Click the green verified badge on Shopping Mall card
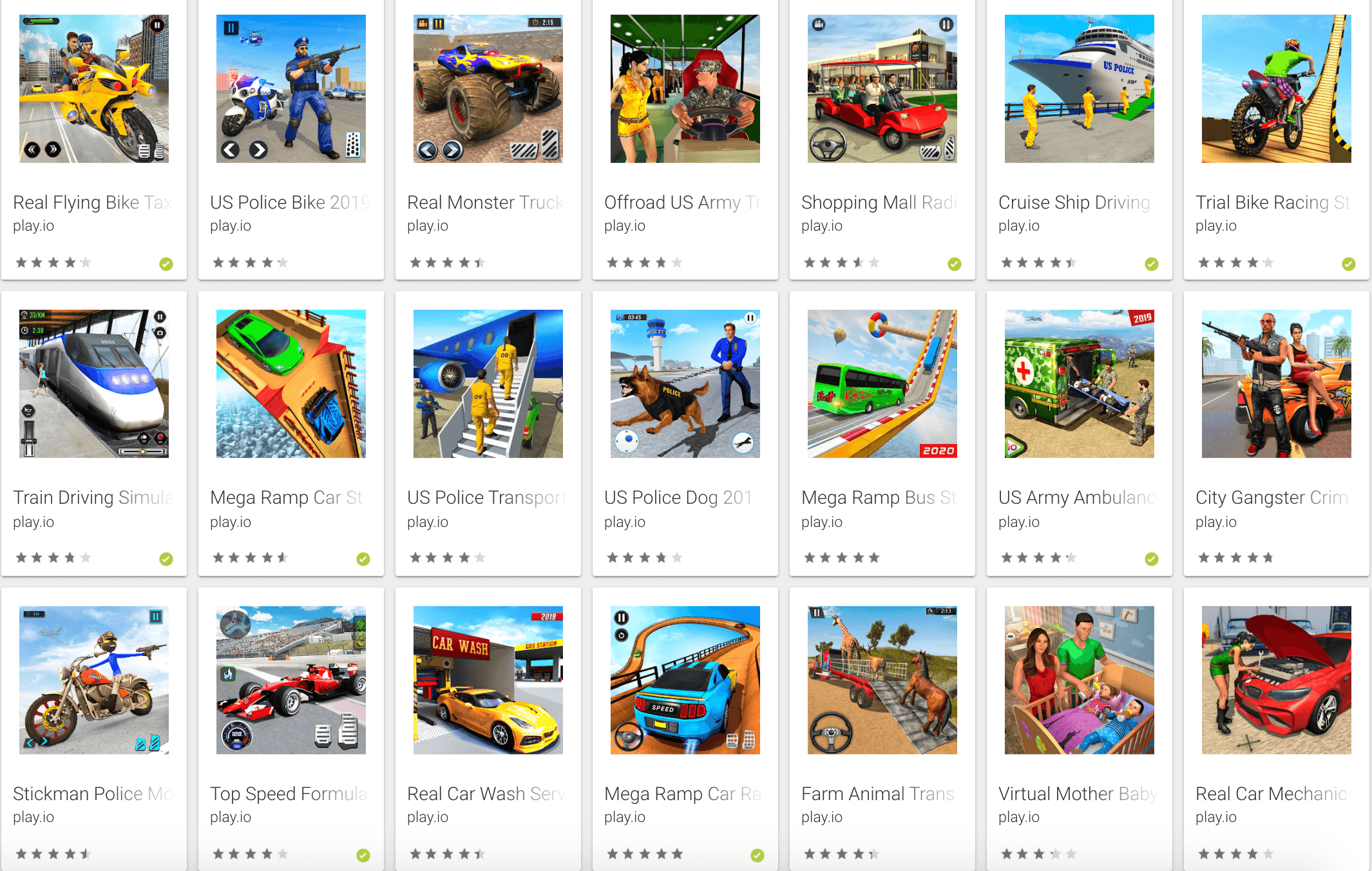Viewport: 1372px width, 871px height. click(x=955, y=263)
